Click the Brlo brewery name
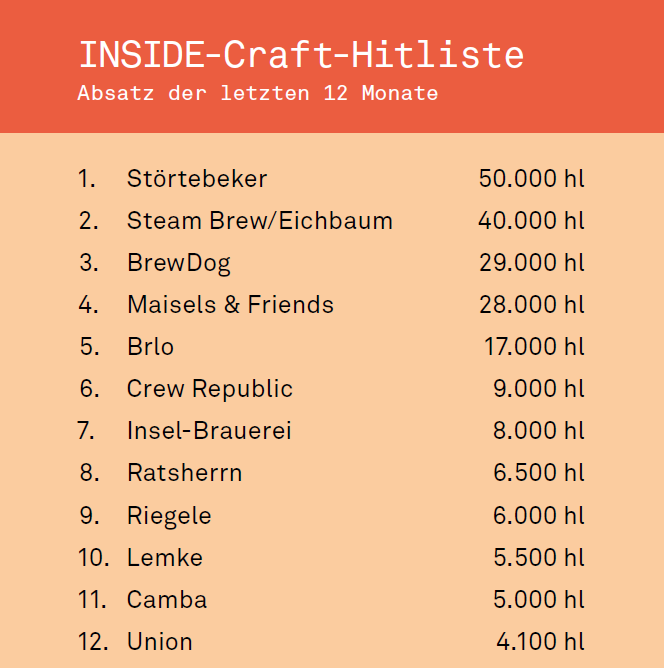664x668 pixels. [x=150, y=347]
